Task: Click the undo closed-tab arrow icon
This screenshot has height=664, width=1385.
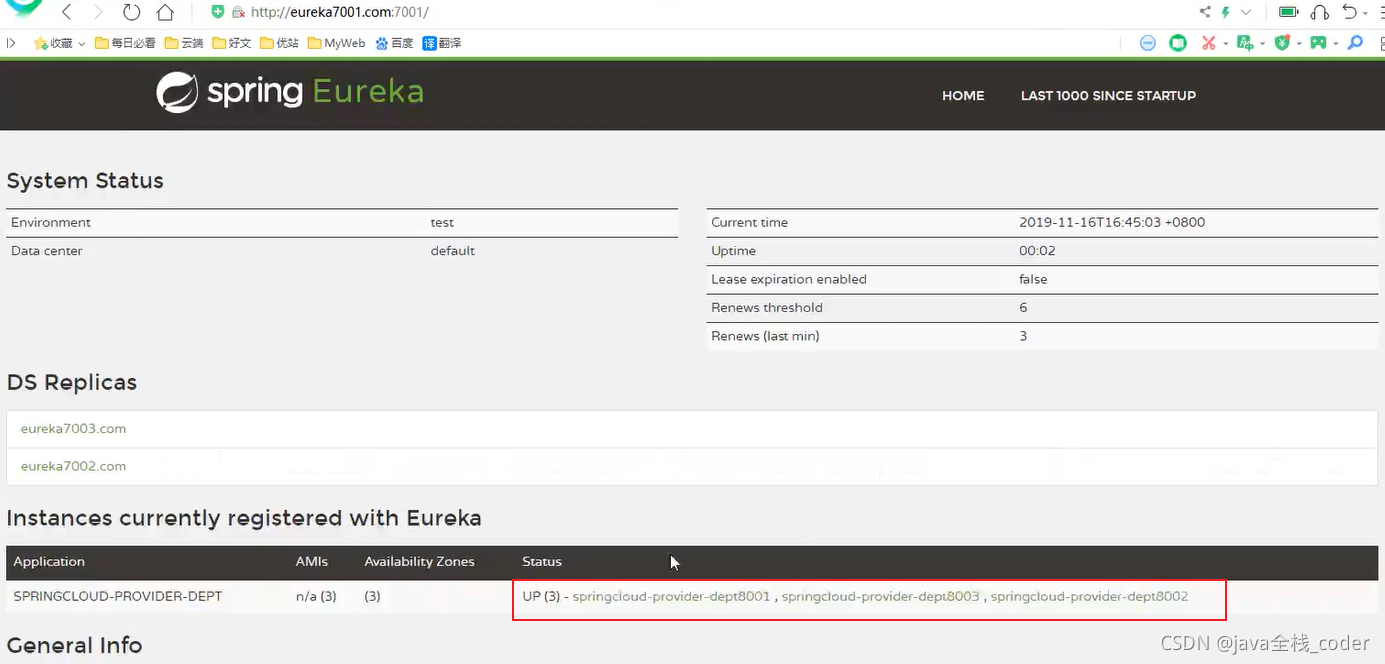Action: [x=1351, y=12]
